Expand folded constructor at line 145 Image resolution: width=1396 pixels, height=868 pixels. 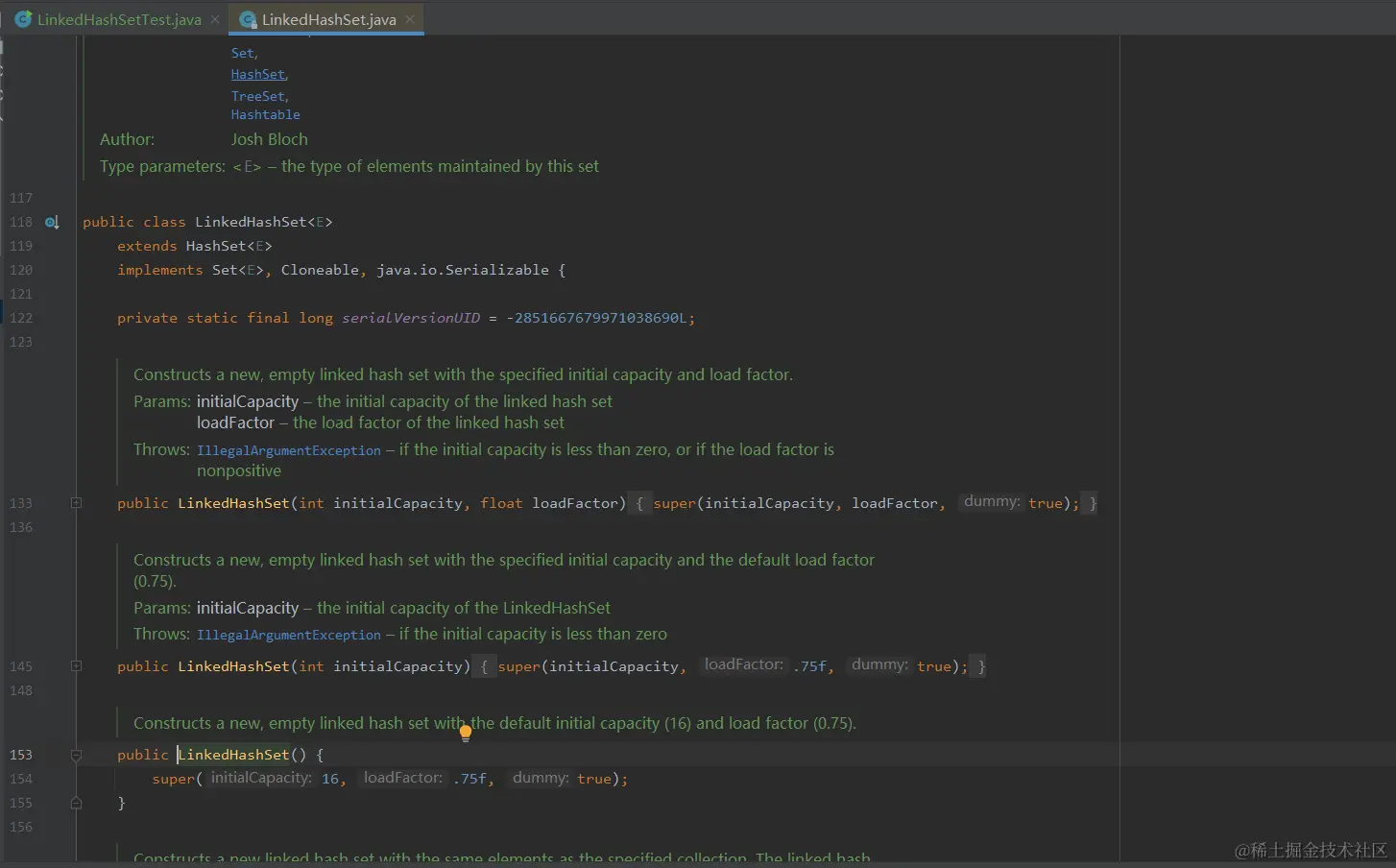pyautogui.click(x=76, y=665)
